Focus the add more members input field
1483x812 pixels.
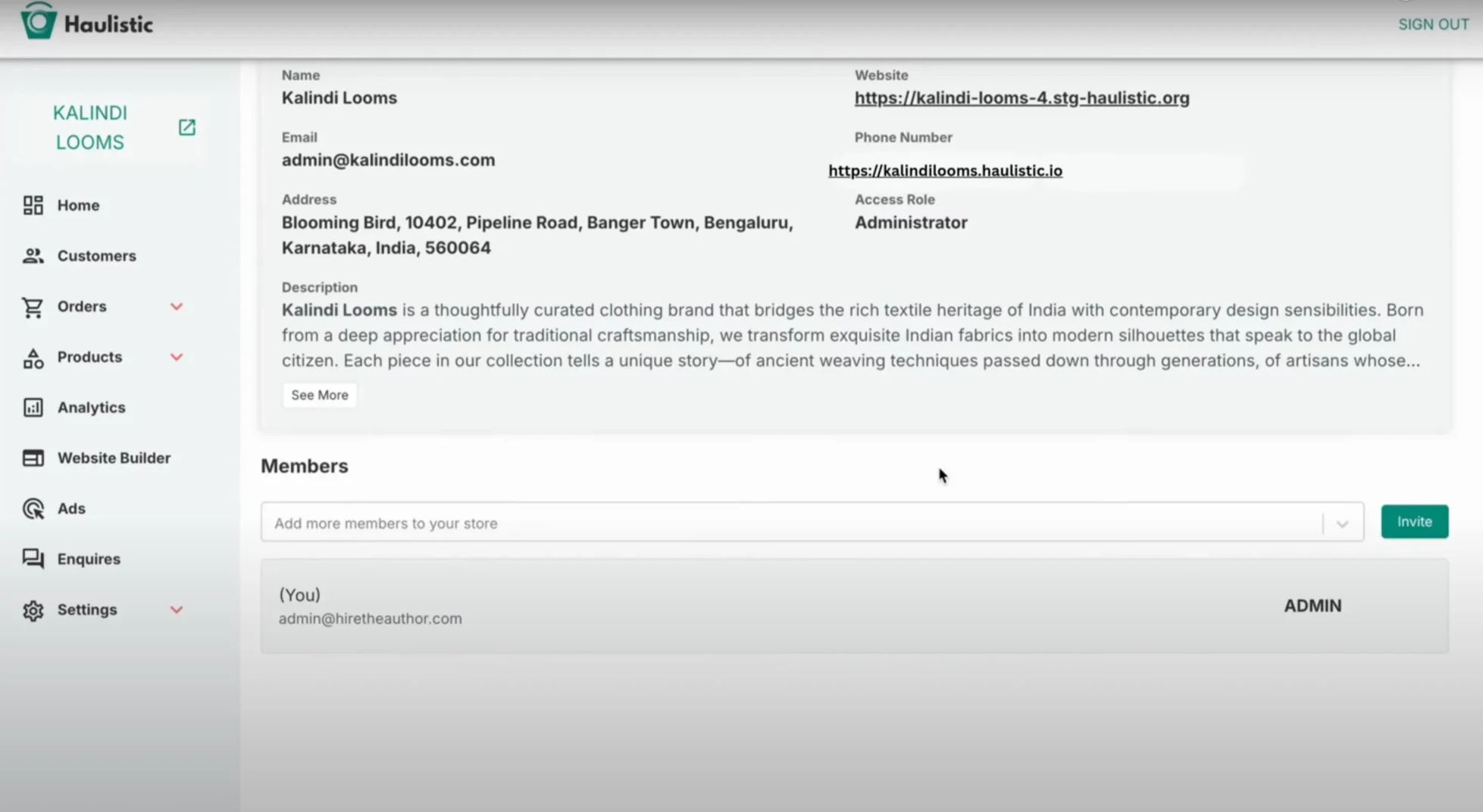point(788,523)
